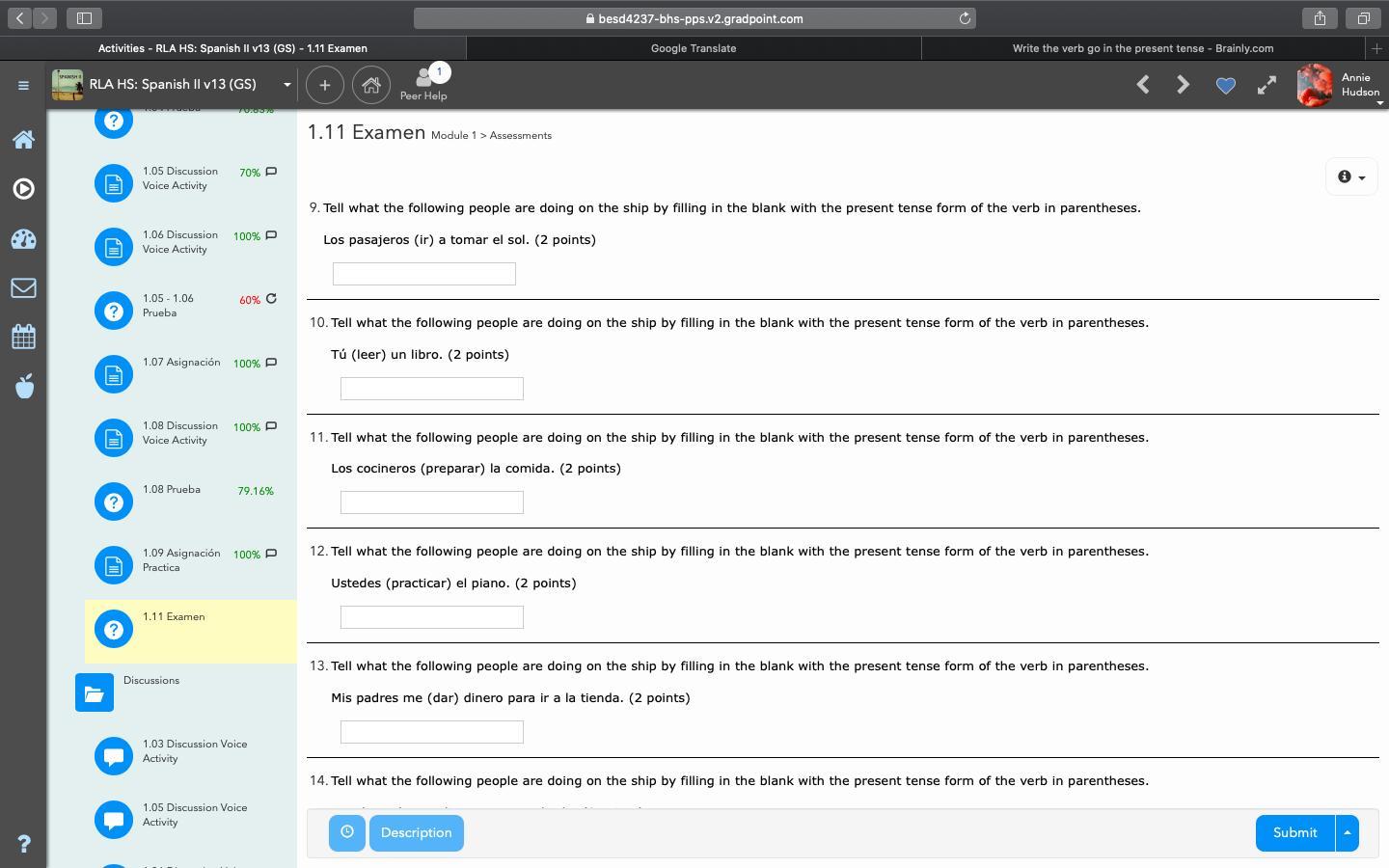Click the '79.16%' score text

[x=256, y=491]
